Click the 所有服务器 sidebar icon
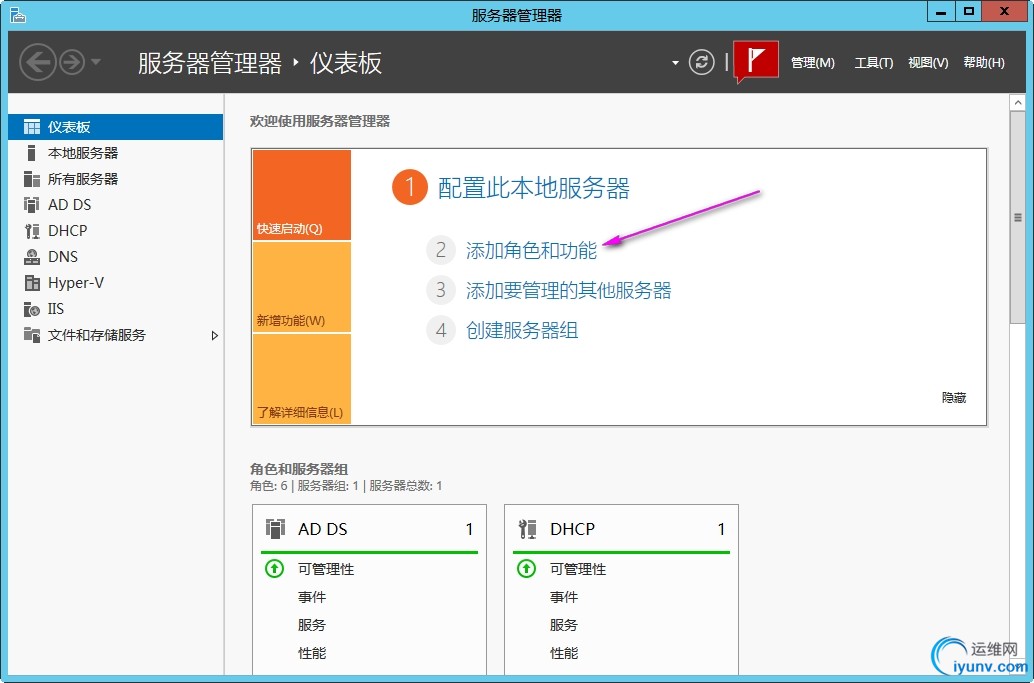 coord(32,179)
